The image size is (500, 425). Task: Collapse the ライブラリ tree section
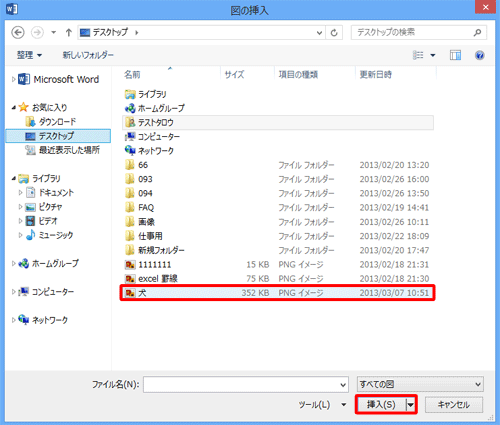point(14,178)
